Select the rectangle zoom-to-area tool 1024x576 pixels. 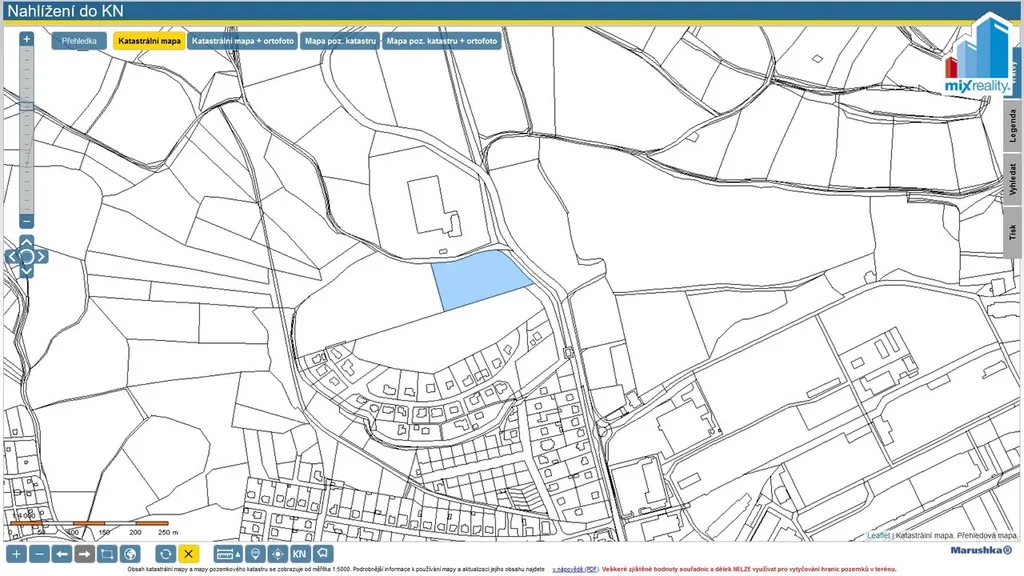click(x=107, y=554)
